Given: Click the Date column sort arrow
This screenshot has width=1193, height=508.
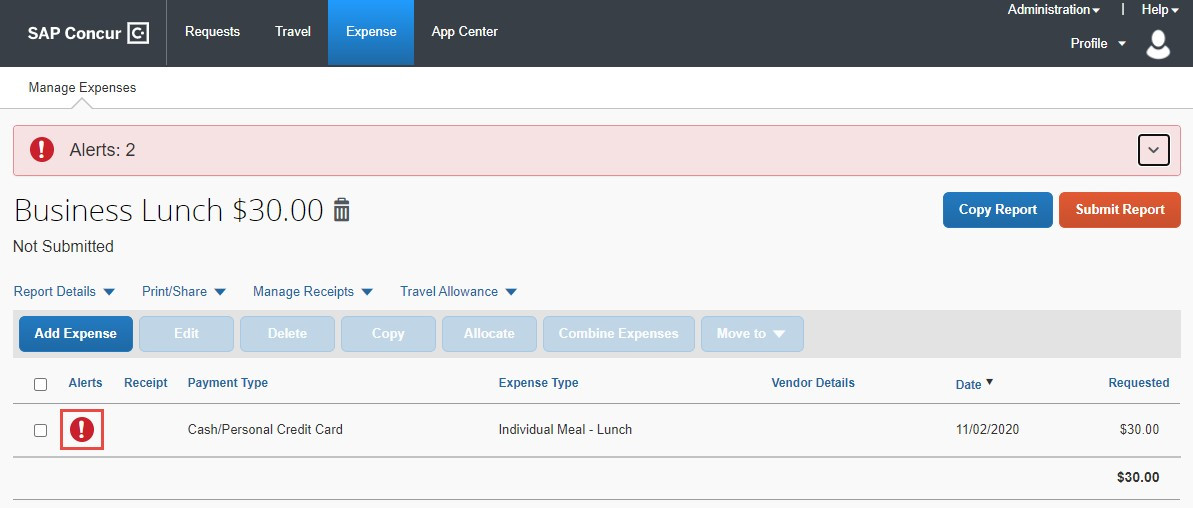Looking at the screenshot, I should click(x=989, y=382).
